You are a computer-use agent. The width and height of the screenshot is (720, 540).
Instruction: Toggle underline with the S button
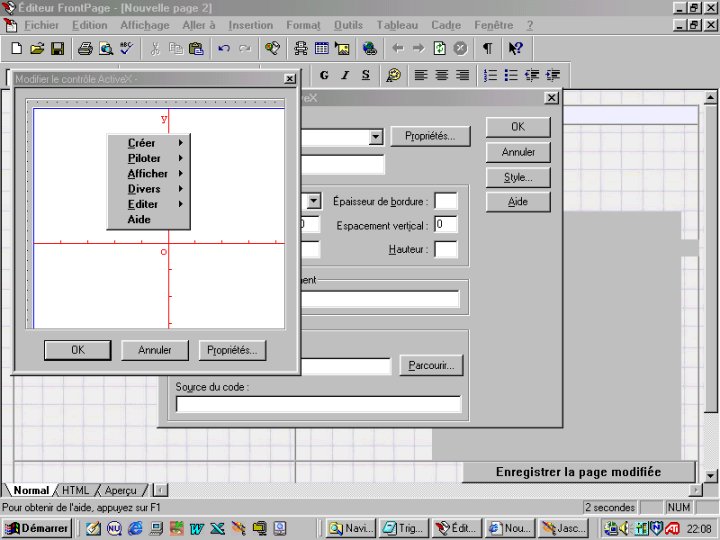click(x=366, y=75)
